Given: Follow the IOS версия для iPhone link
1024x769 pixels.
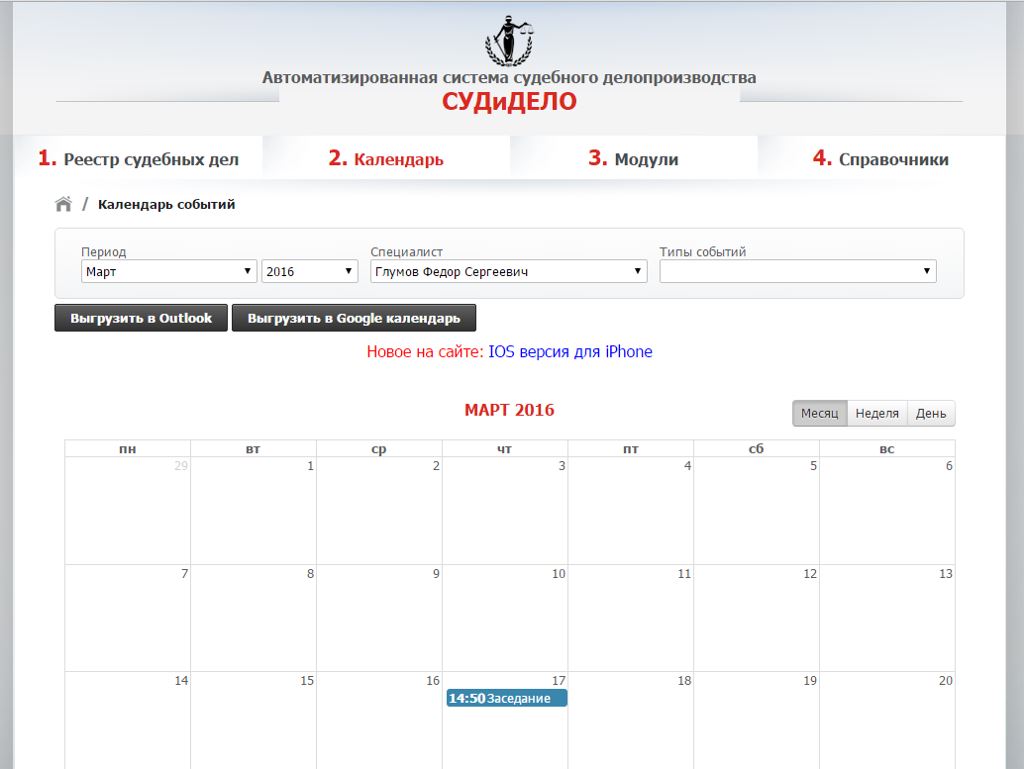Looking at the screenshot, I should tap(570, 352).
